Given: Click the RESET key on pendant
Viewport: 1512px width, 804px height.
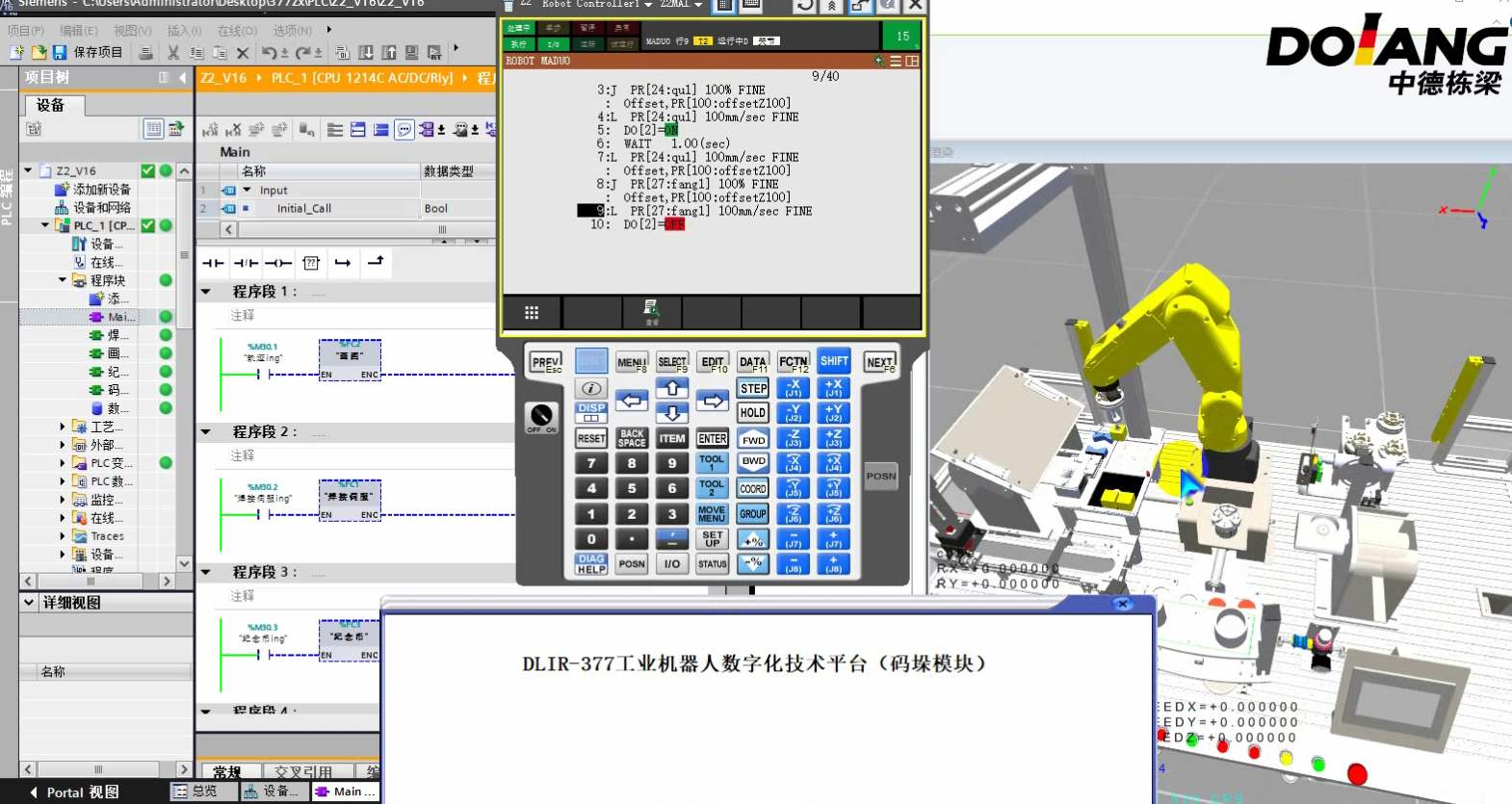Looking at the screenshot, I should pyautogui.click(x=591, y=438).
